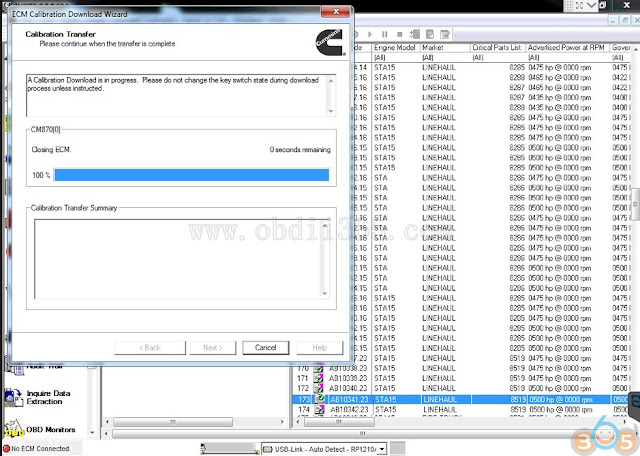The width and height of the screenshot is (640, 456).
Task: Open the USB-Link Auto Detect datalink dropdown
Action: 382,449
